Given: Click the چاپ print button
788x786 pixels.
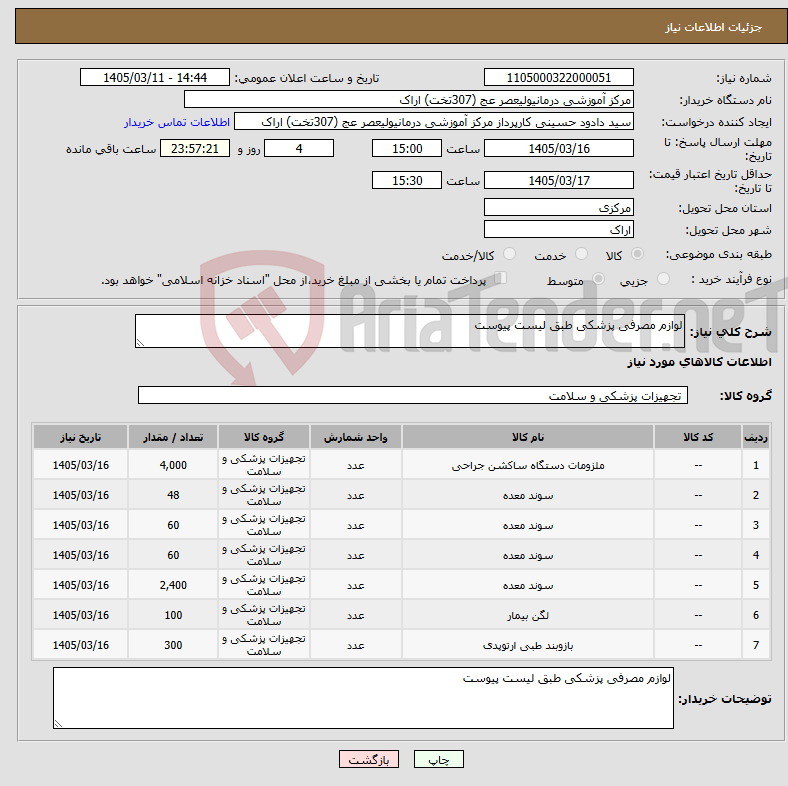Looking at the screenshot, I should click(x=439, y=759).
